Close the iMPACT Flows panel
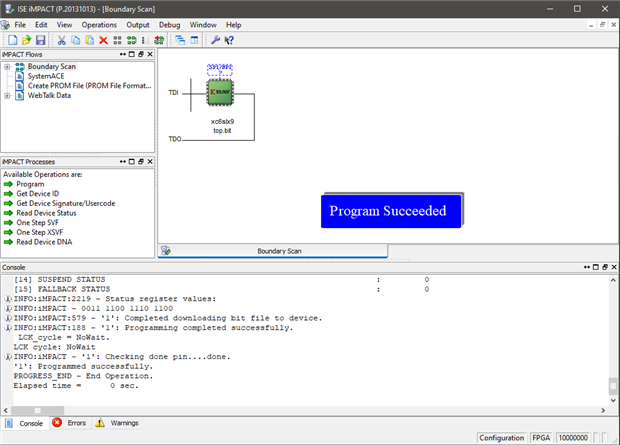Screen dimensions: 620x445 tap(149, 53)
